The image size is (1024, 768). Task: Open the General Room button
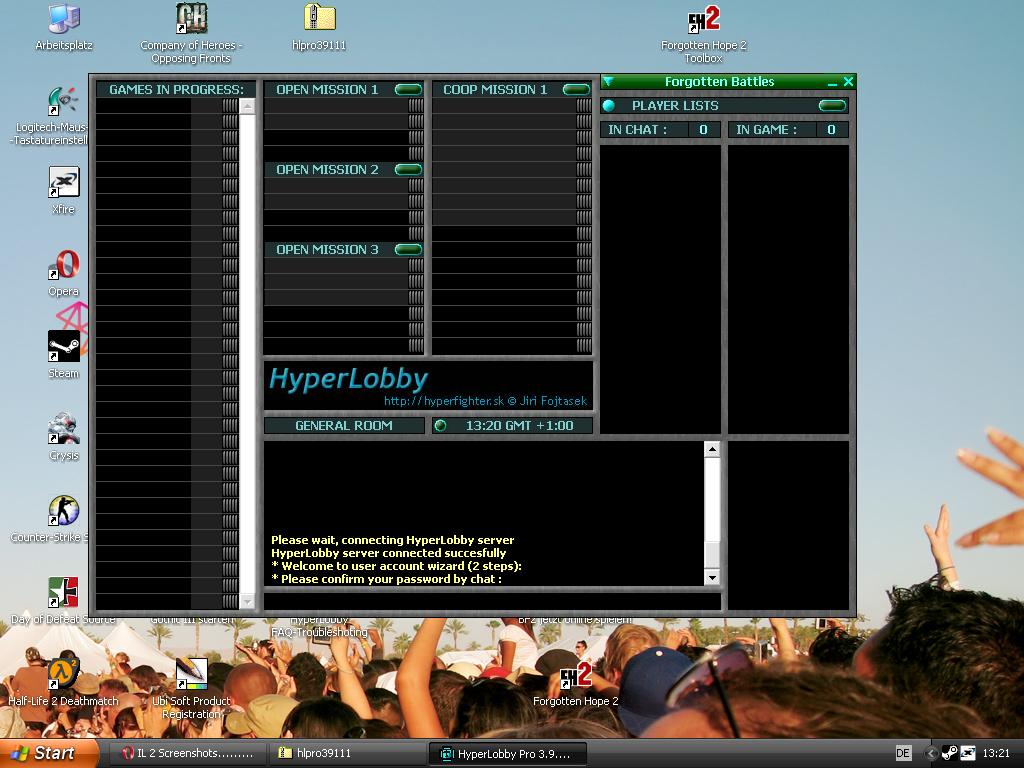[x=344, y=426]
